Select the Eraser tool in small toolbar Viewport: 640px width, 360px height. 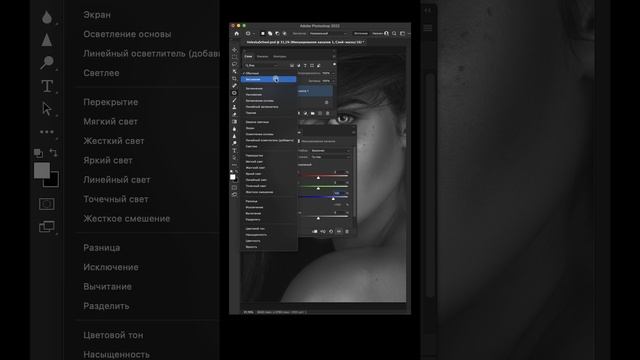pos(234,114)
